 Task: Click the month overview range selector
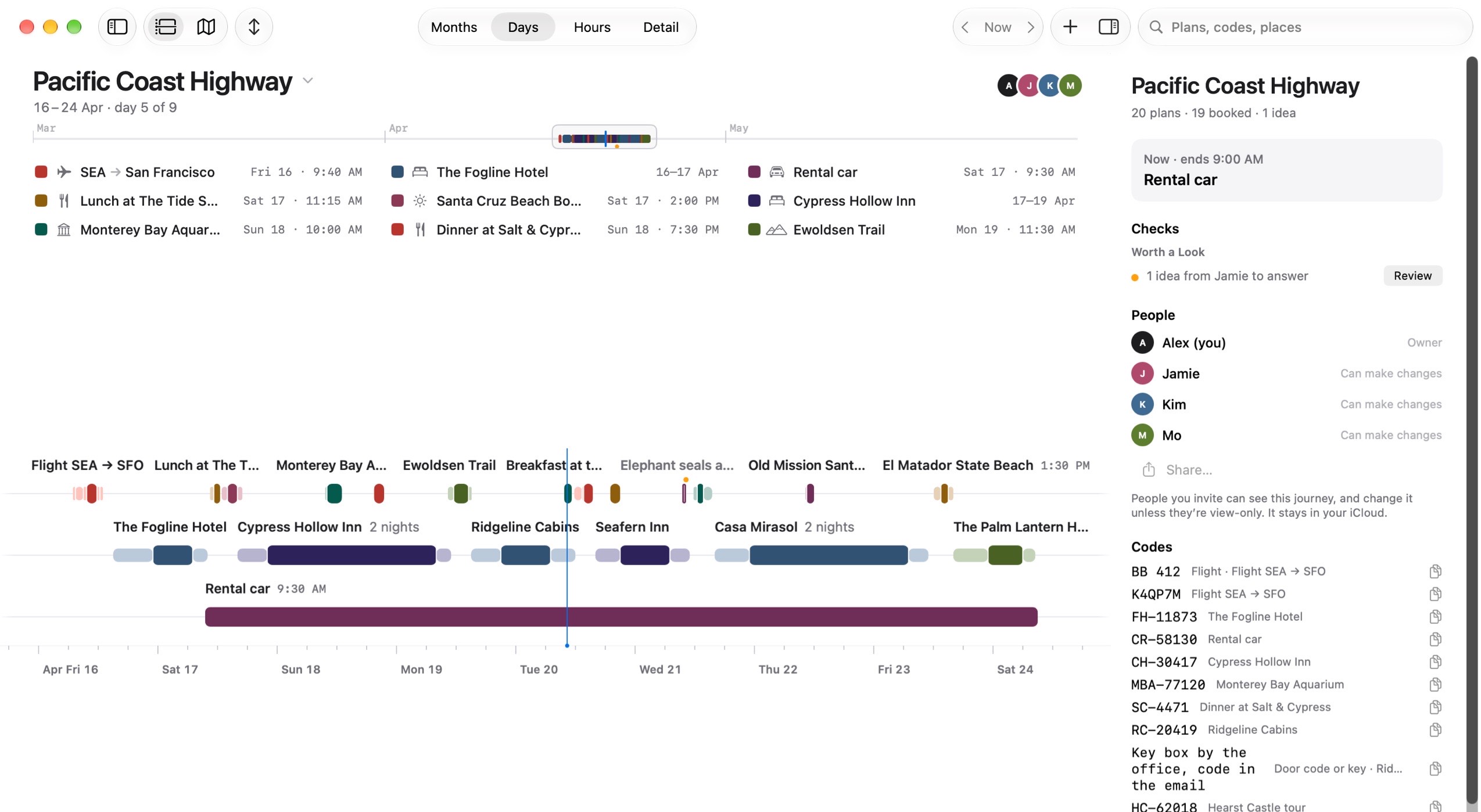(x=604, y=137)
